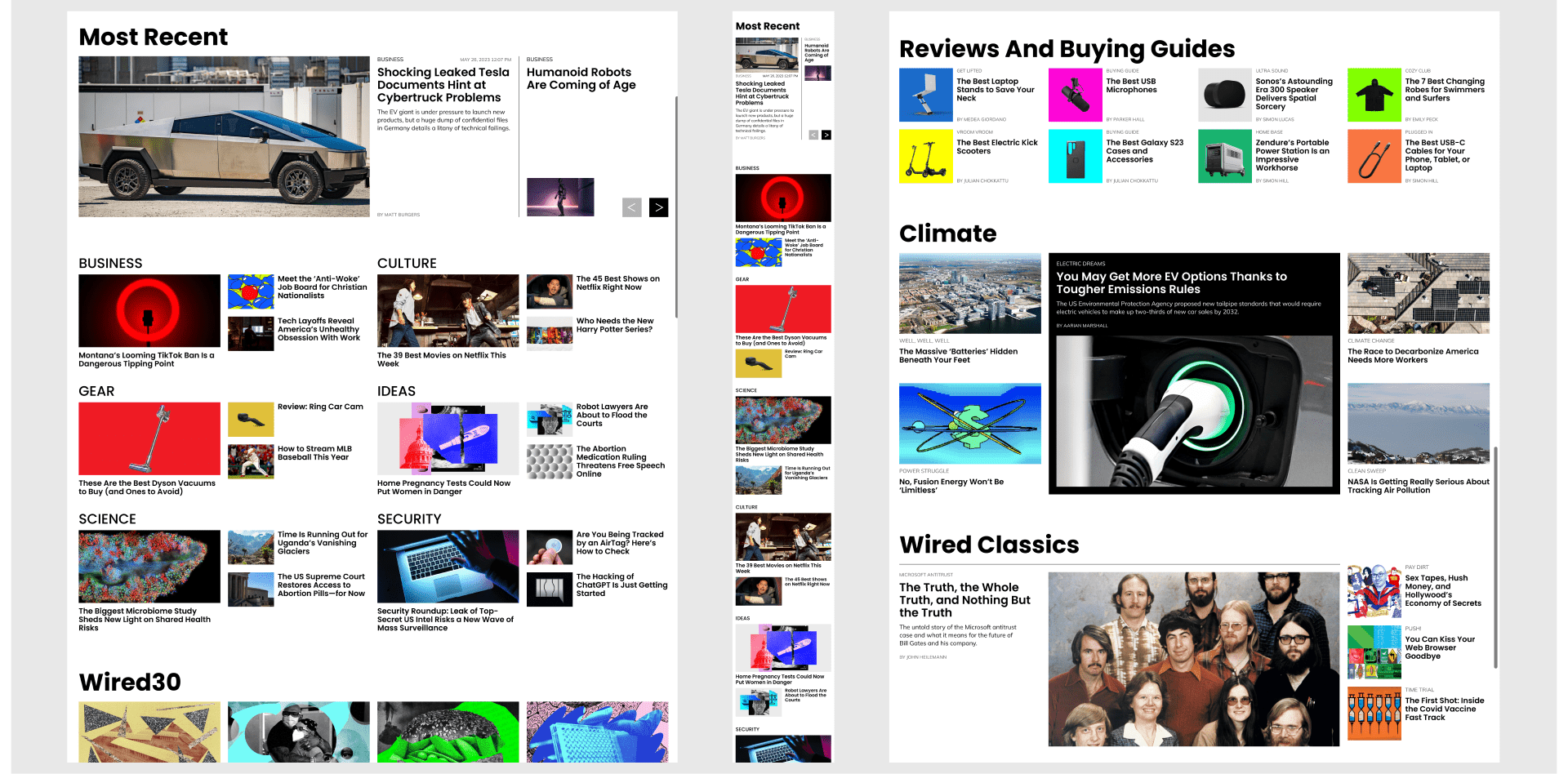
Task: Open 'Review: Ring Car Cam'
Action: coord(320,406)
